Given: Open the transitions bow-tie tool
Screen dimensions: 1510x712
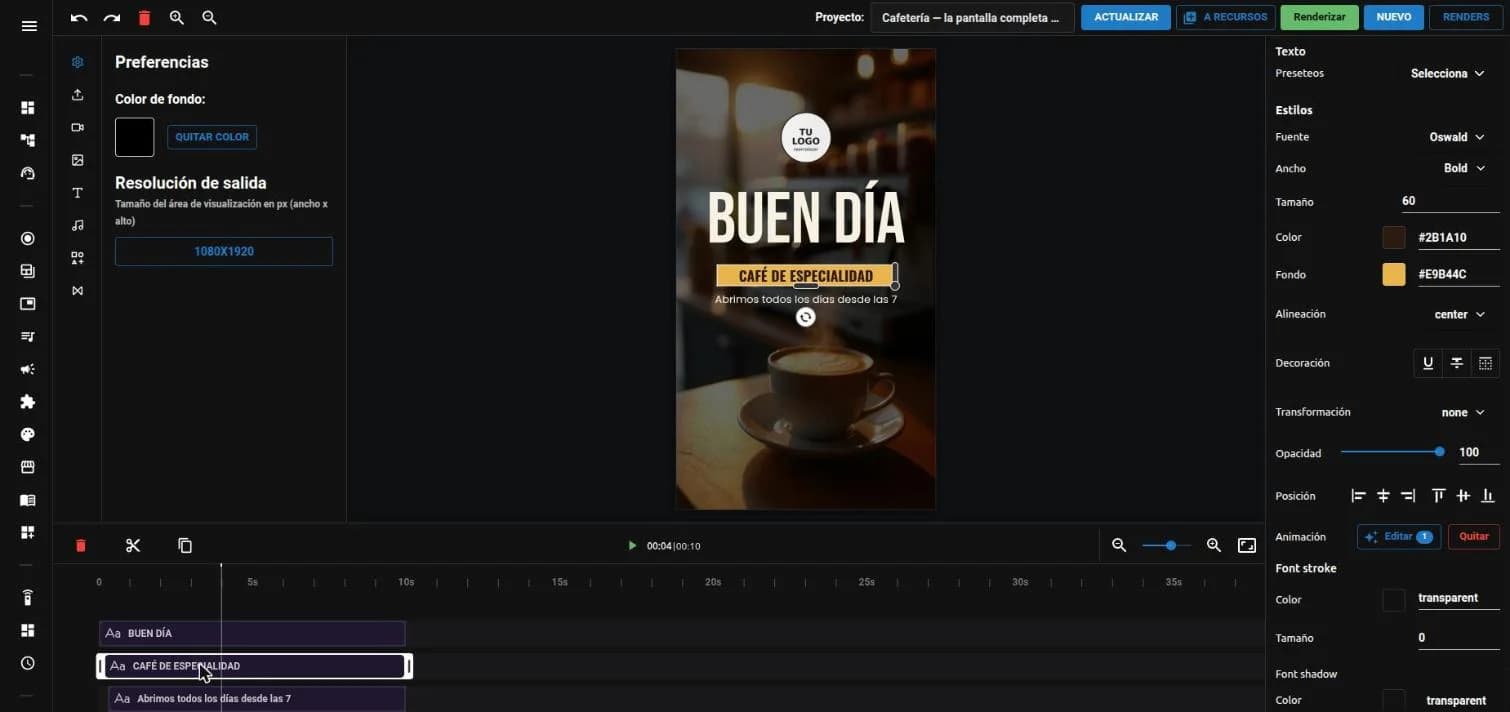Looking at the screenshot, I should (78, 291).
